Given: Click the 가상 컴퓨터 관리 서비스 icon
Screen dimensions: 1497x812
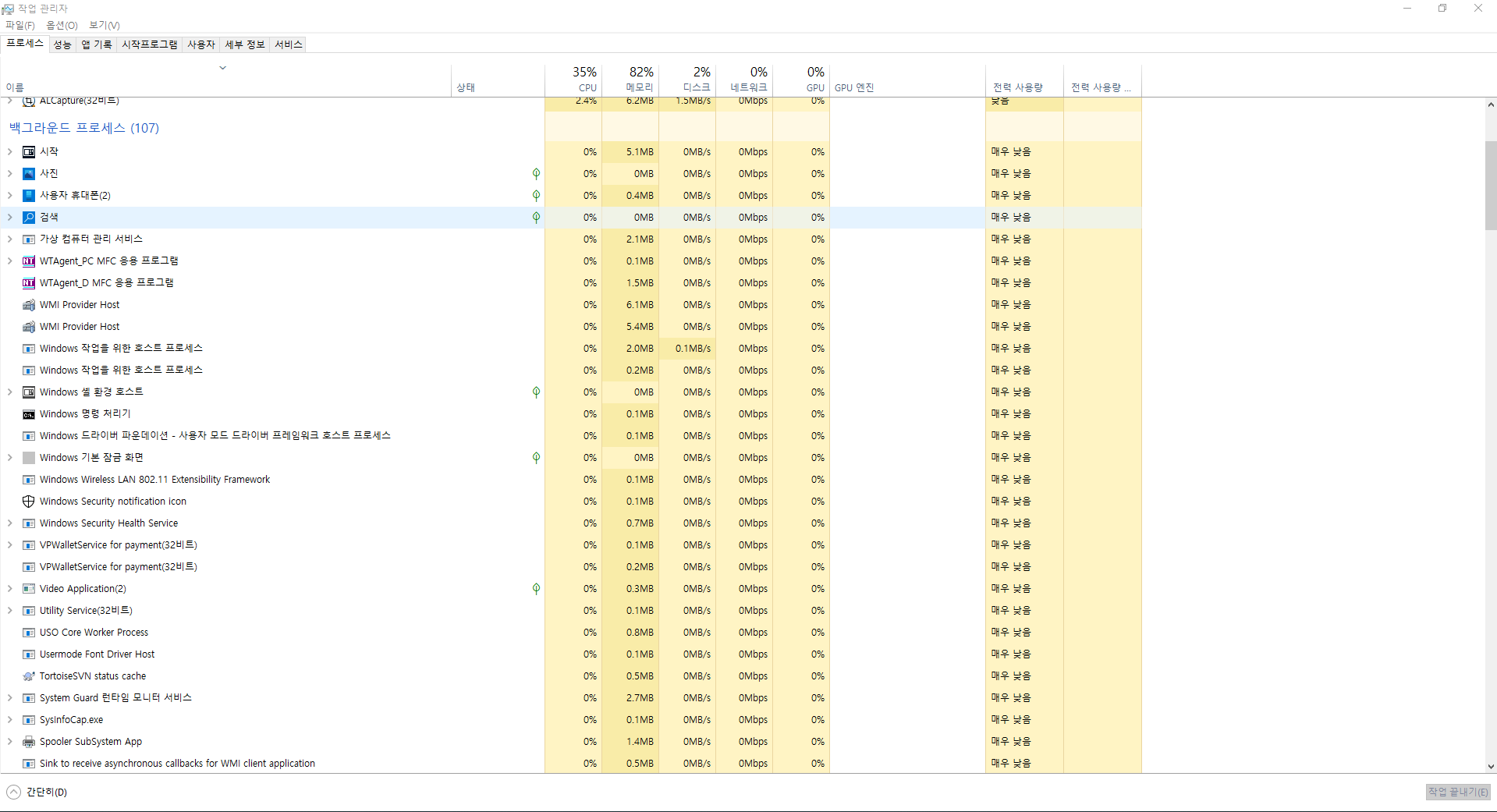Looking at the screenshot, I should point(29,239).
